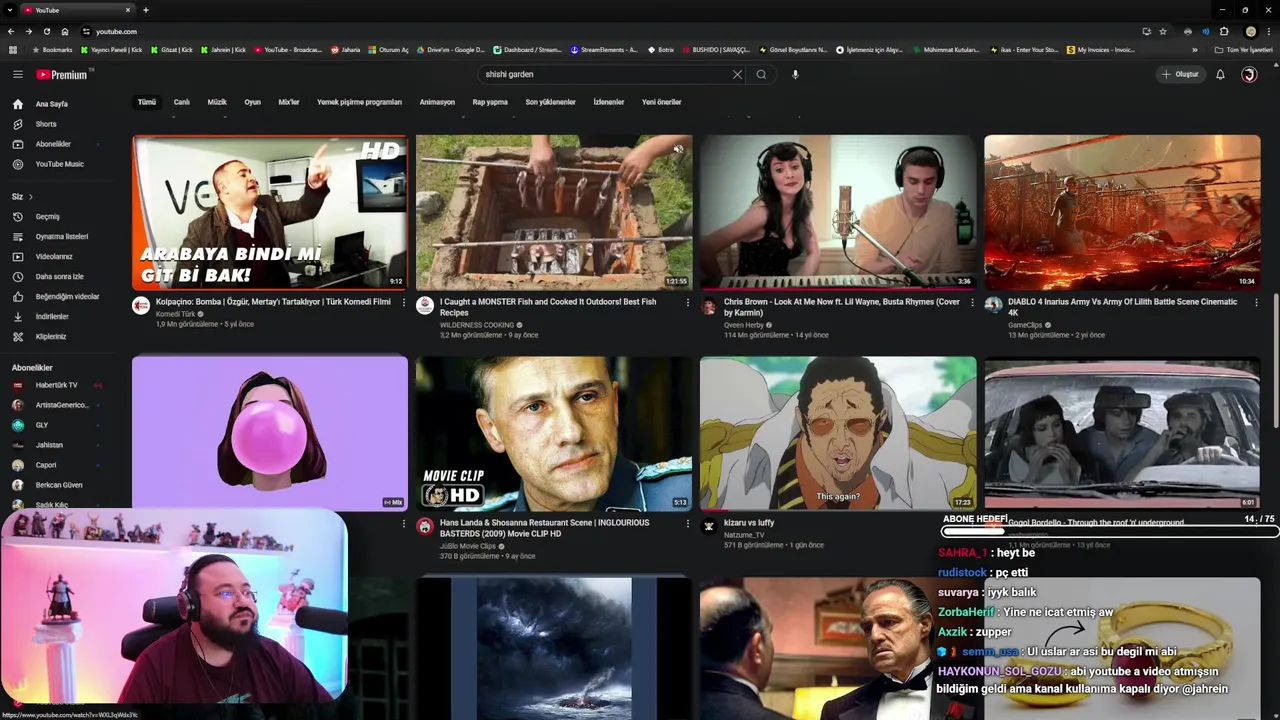Open Oynatma listeleri playlists
The image size is (1280, 720).
[64, 236]
